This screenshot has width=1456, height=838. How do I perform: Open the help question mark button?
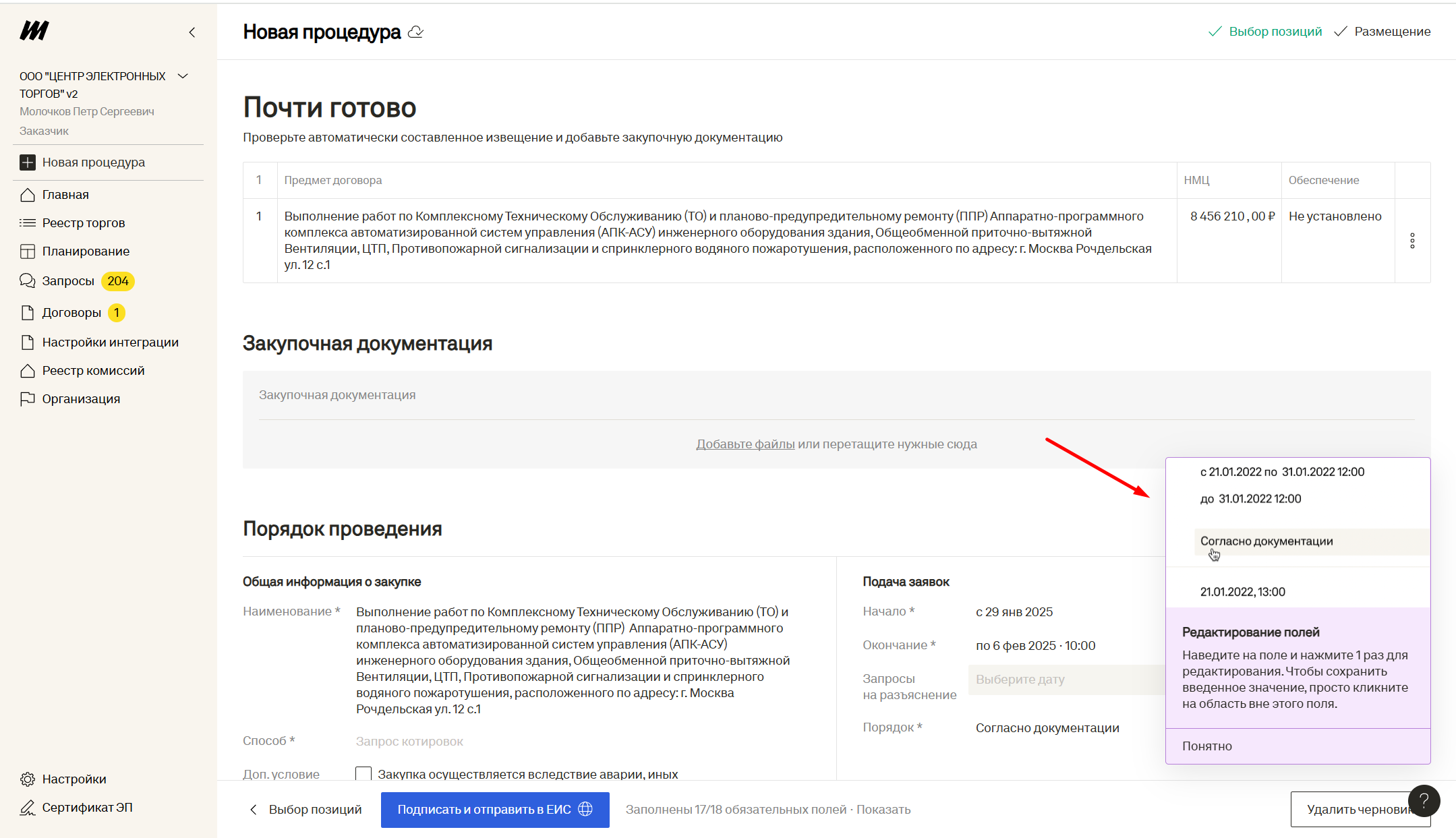[x=1424, y=801]
